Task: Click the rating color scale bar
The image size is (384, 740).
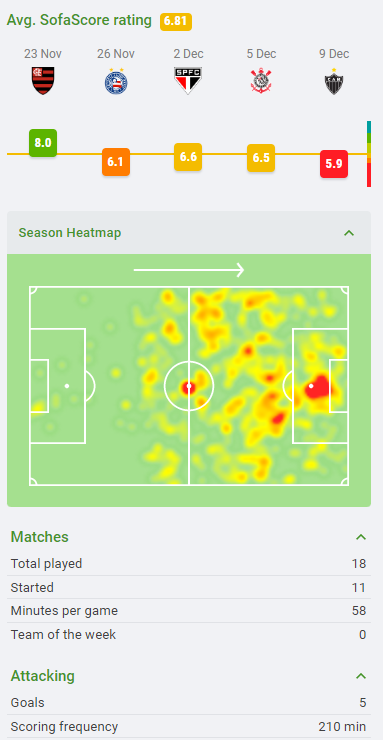Action: [369, 154]
